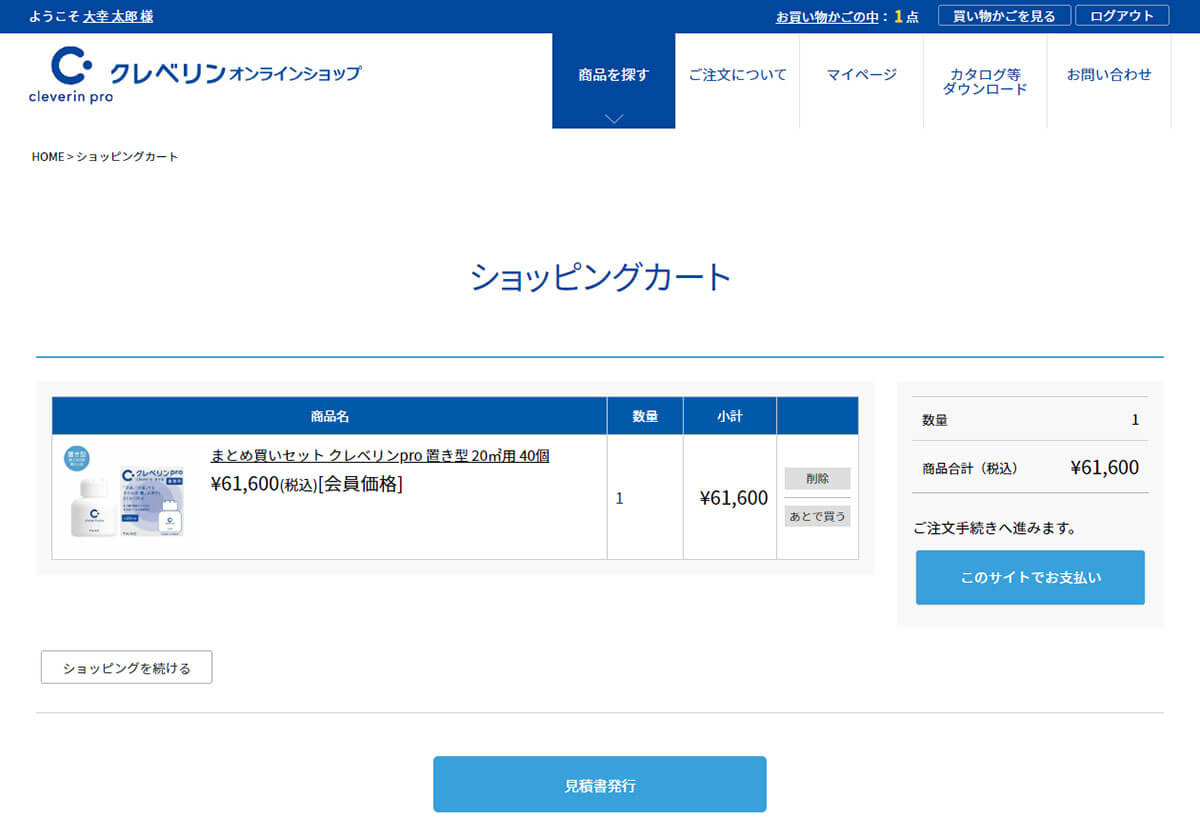Click the quantity value 1 in the cart row
Screen dimensions: 1200x838
[620, 498]
